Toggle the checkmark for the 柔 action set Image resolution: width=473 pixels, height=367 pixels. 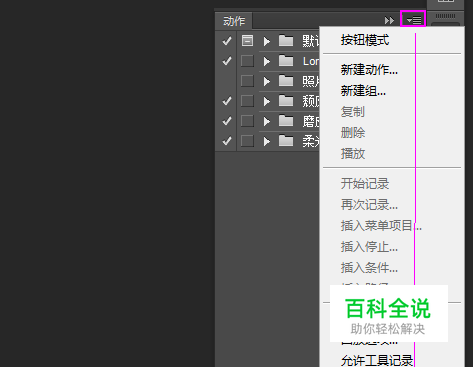227,141
